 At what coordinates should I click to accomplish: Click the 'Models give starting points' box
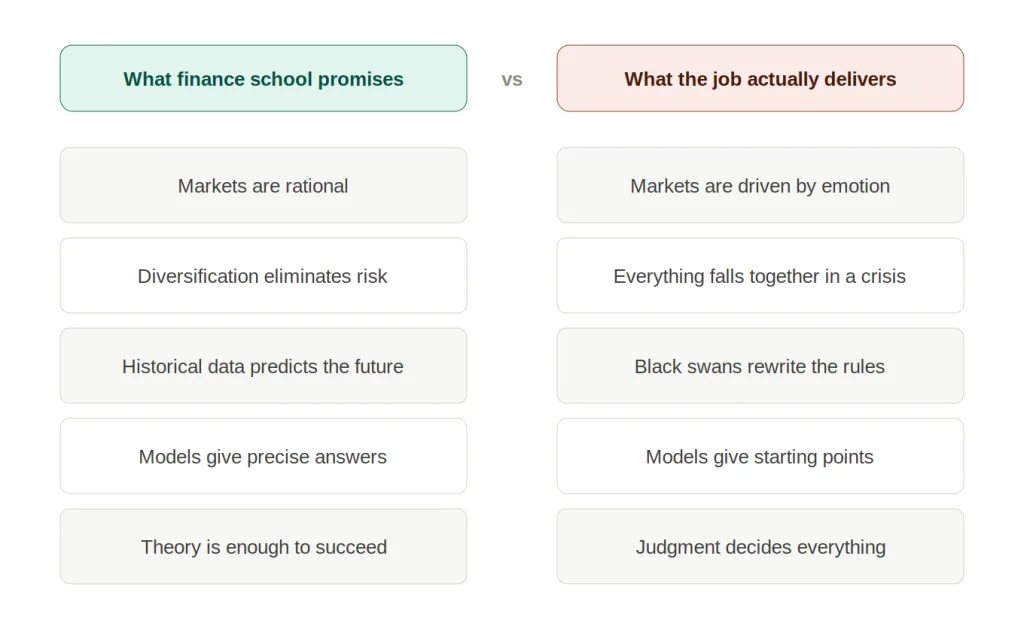pos(760,456)
